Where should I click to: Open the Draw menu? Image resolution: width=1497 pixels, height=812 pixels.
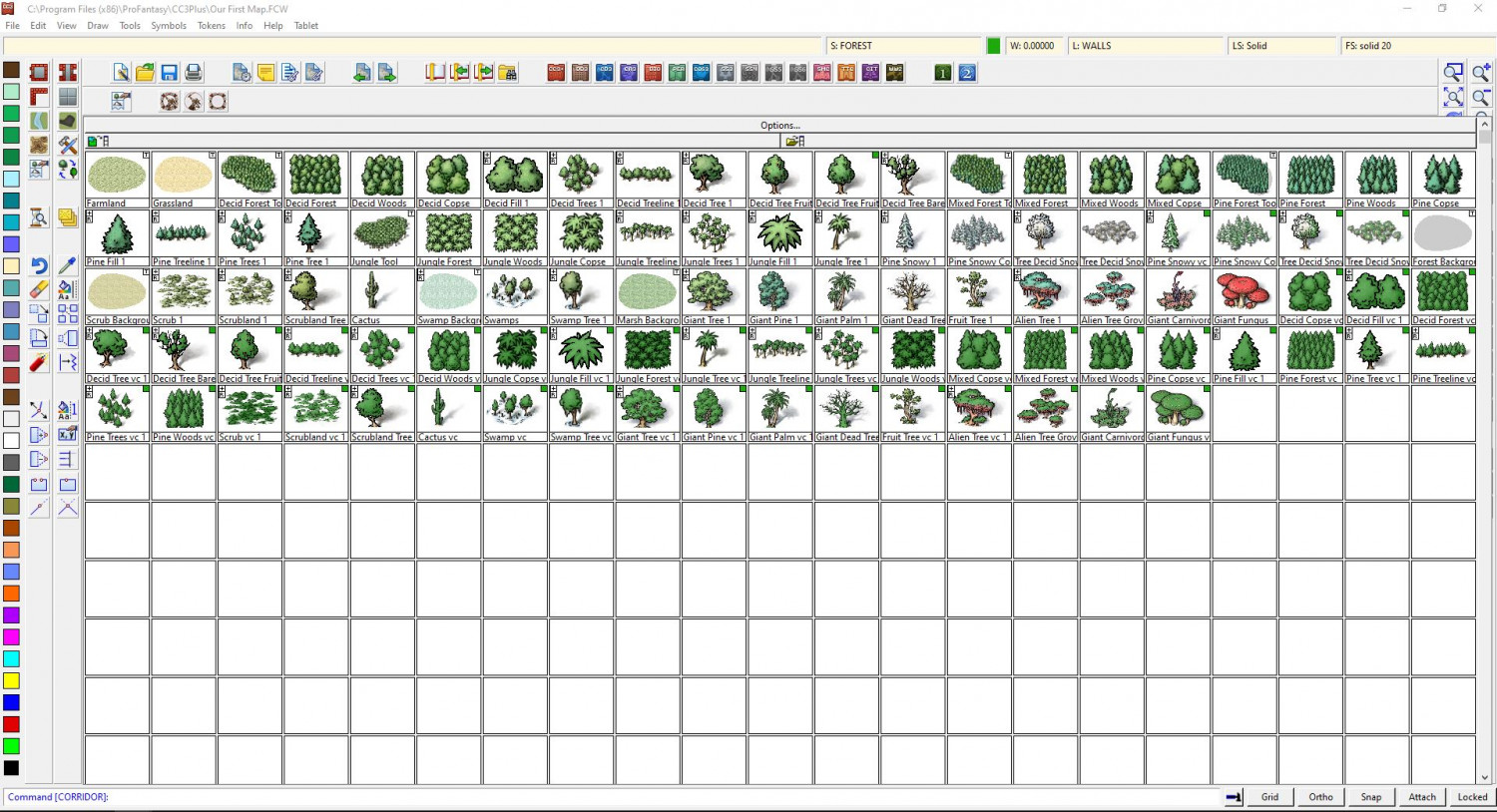click(x=98, y=26)
